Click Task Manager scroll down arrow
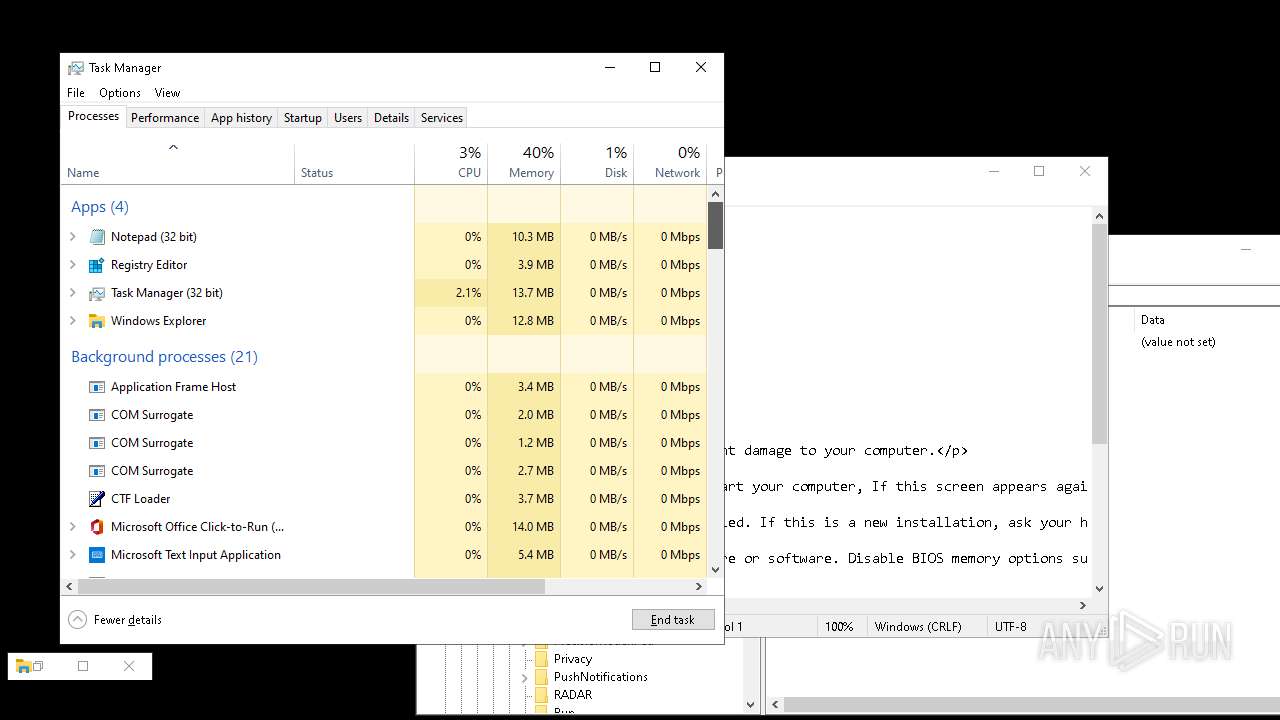Screen dimensions: 1280x720 715,570
